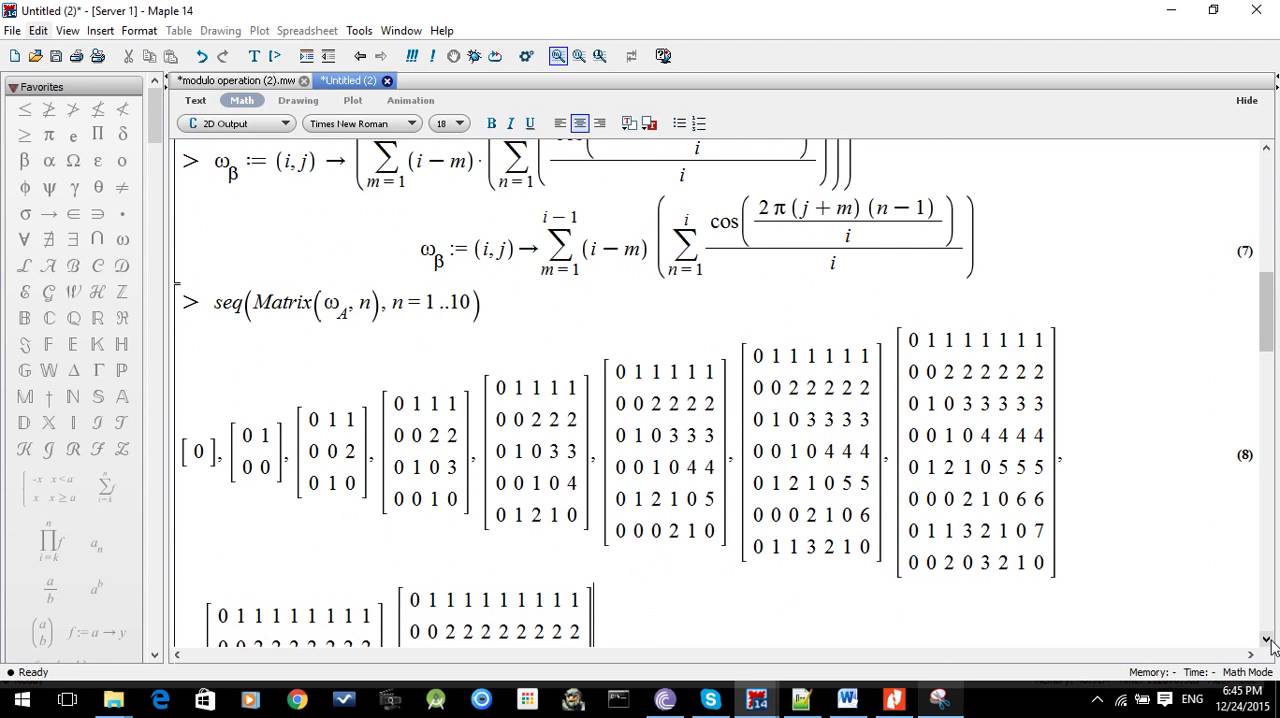Go back with the left arrow icon

click(360, 57)
